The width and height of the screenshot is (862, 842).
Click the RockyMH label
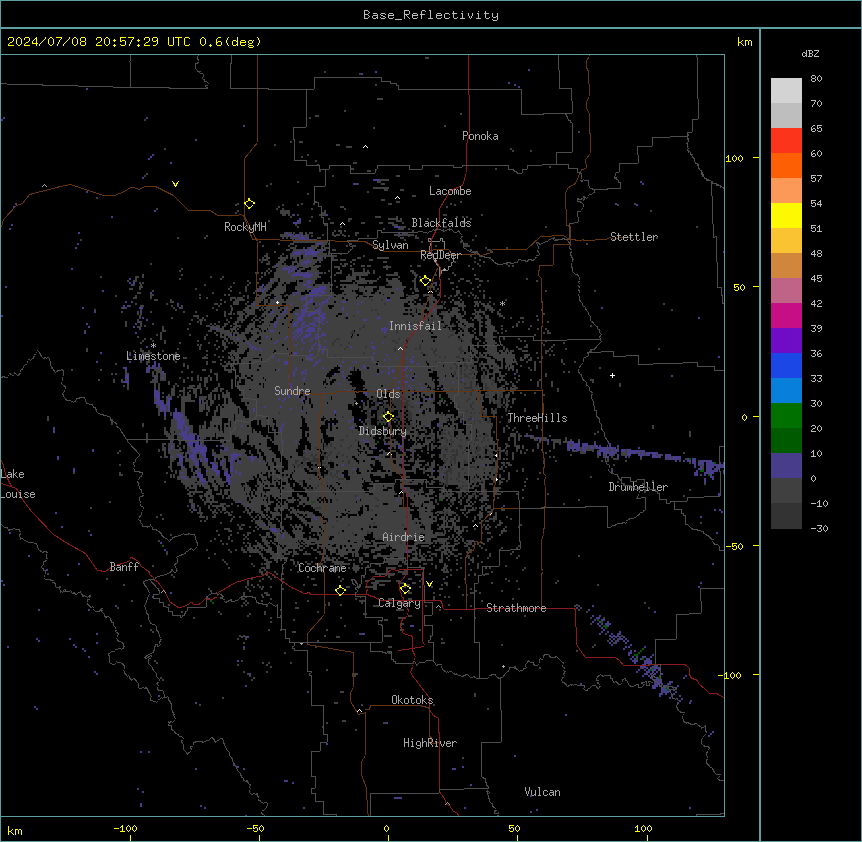point(245,227)
